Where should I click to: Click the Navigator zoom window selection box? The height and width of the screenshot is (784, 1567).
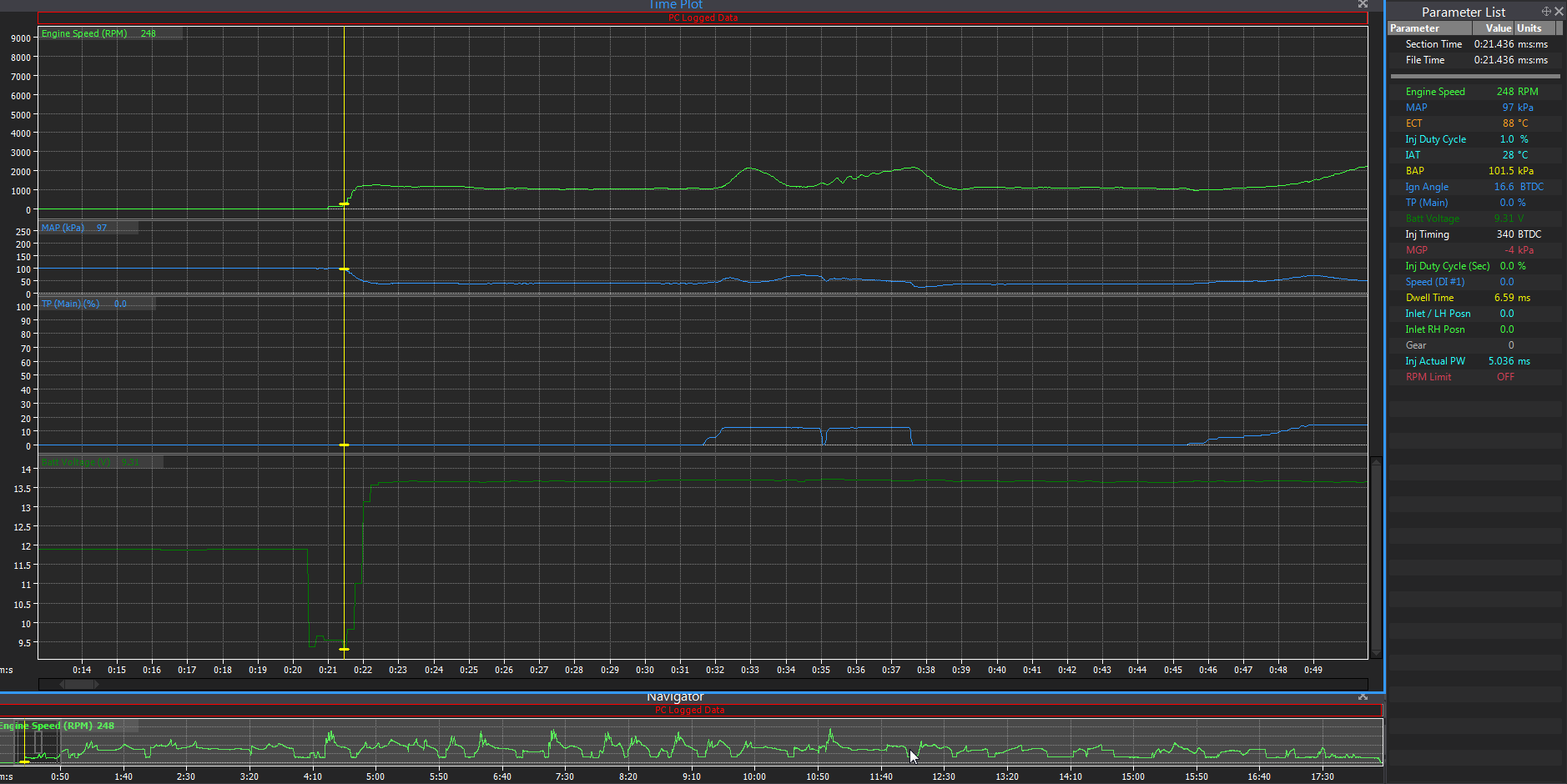pyautogui.click(x=37, y=744)
